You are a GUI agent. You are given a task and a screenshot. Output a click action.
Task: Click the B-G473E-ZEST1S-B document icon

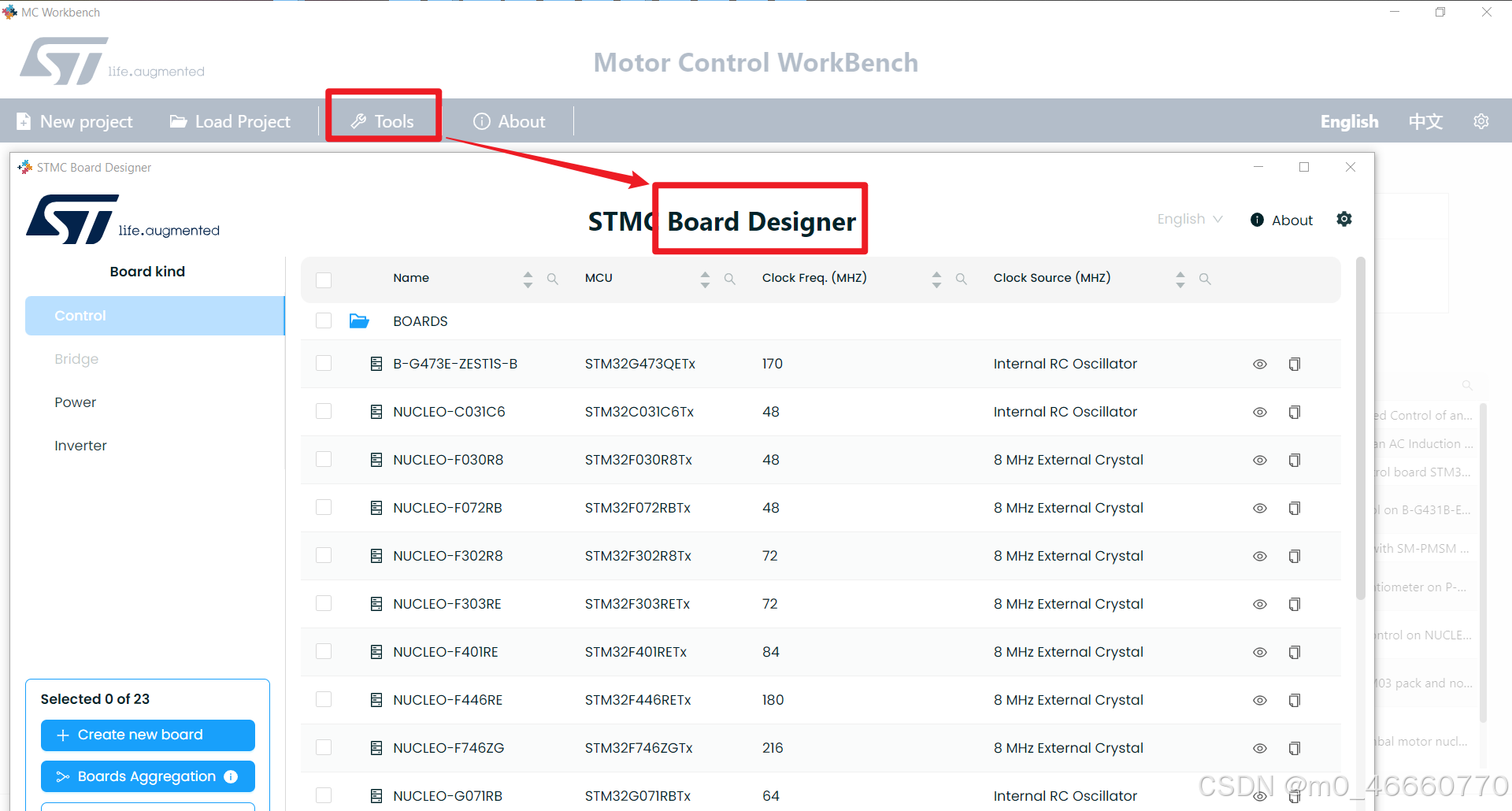coord(376,364)
